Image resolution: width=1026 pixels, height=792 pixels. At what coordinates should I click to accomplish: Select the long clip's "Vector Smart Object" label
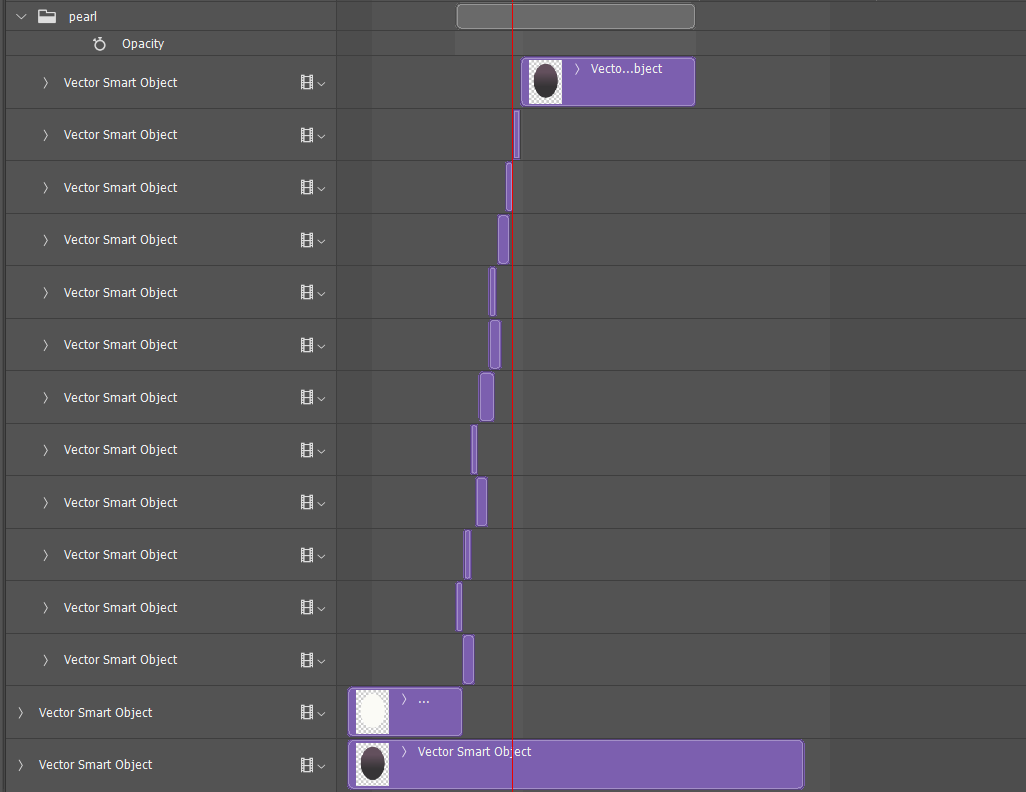coord(474,751)
